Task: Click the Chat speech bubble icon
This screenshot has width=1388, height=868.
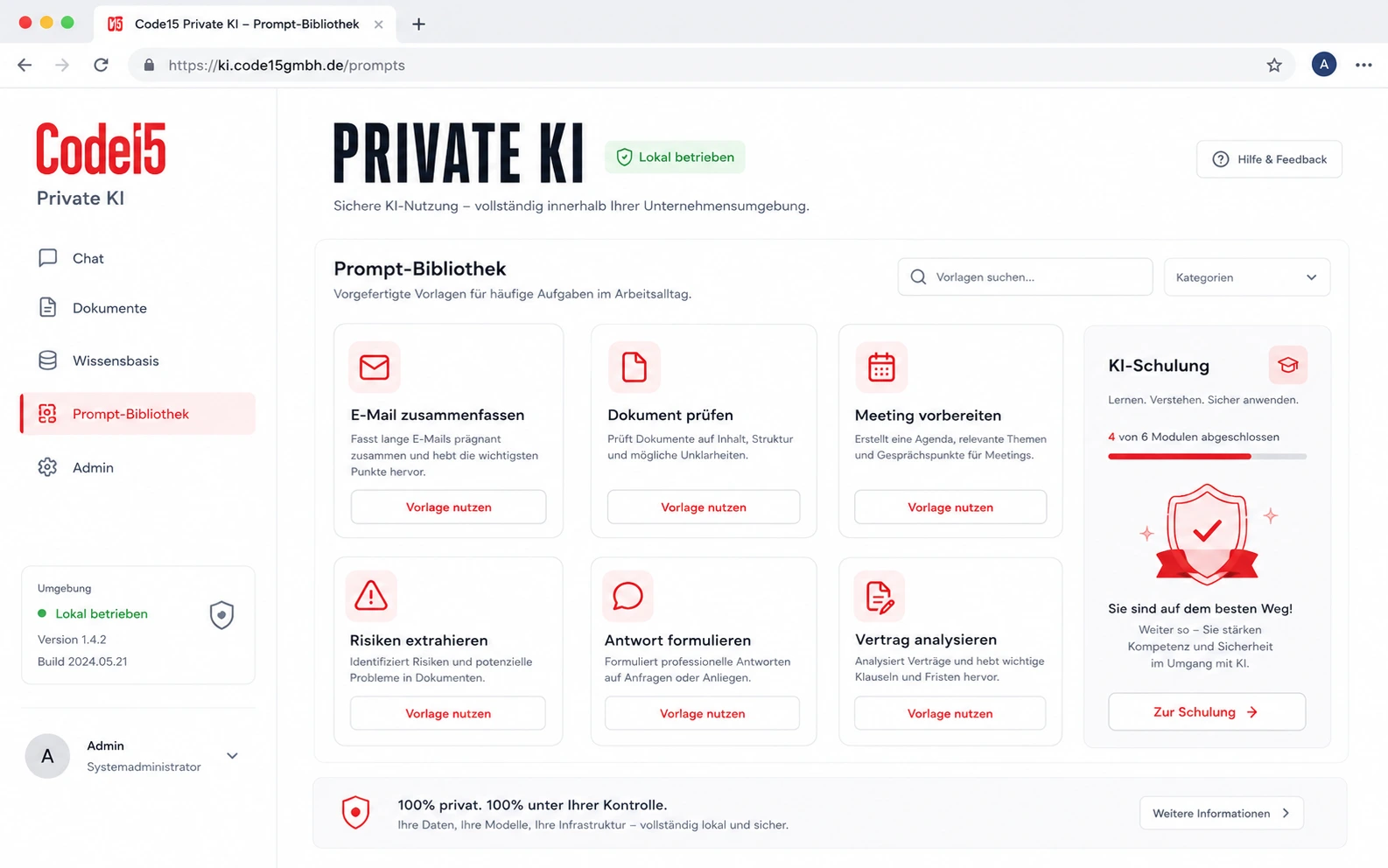Action: point(47,258)
